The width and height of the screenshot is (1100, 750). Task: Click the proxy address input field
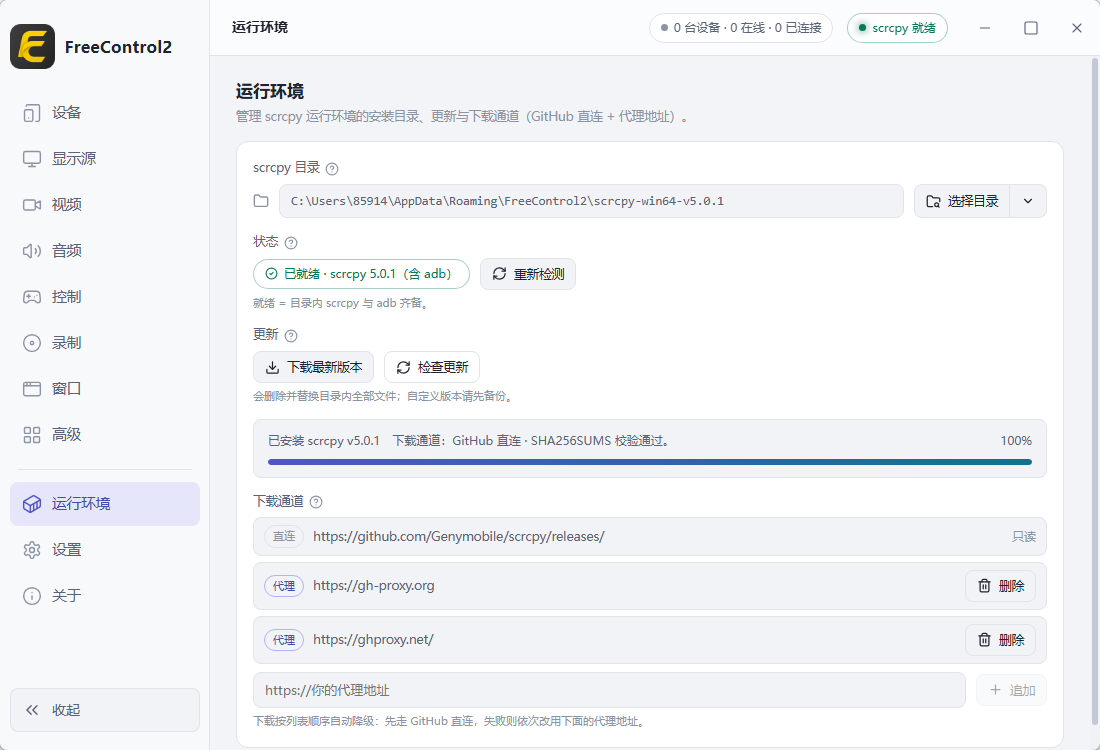pos(610,690)
